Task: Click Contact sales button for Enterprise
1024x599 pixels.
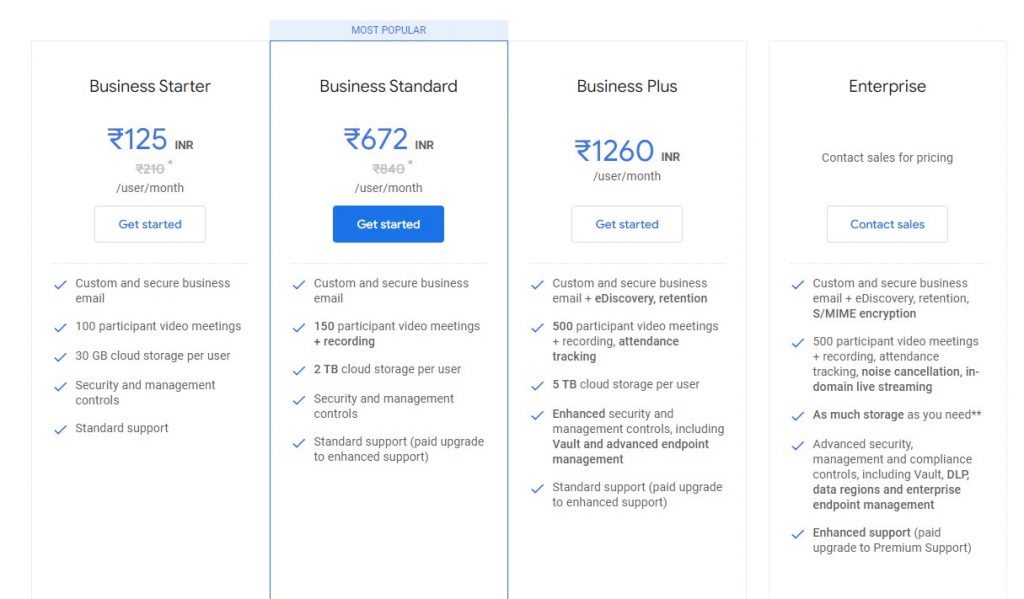Action: tap(887, 224)
